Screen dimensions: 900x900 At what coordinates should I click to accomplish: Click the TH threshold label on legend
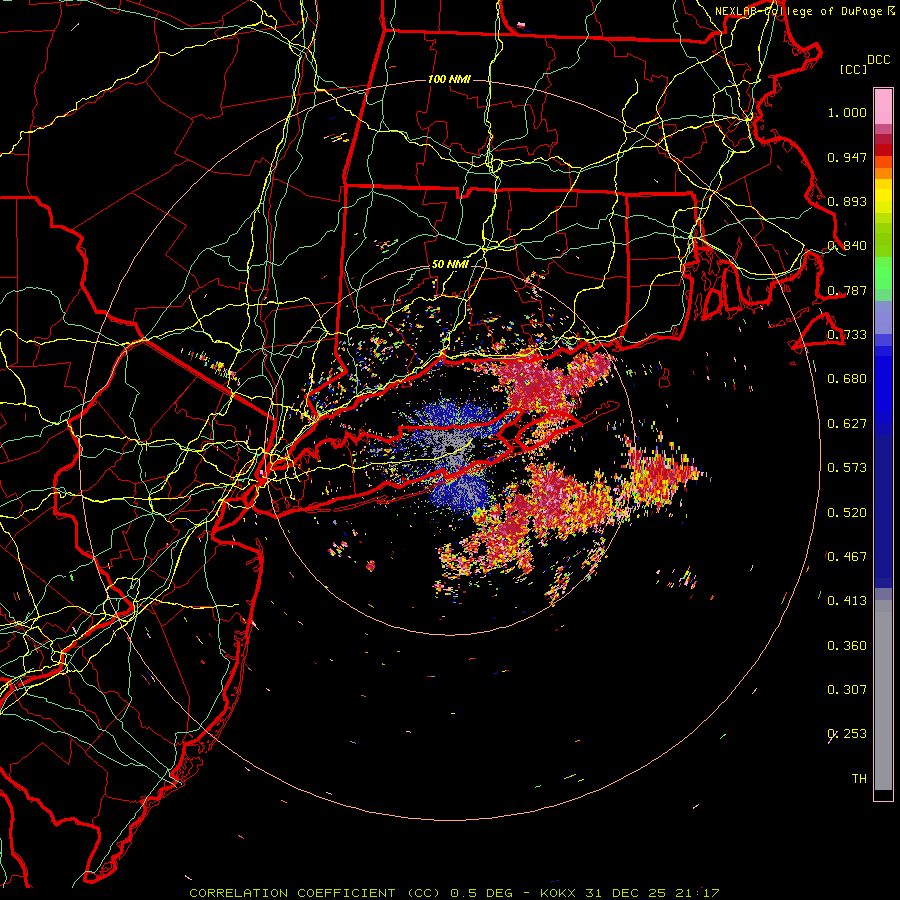coord(859,779)
